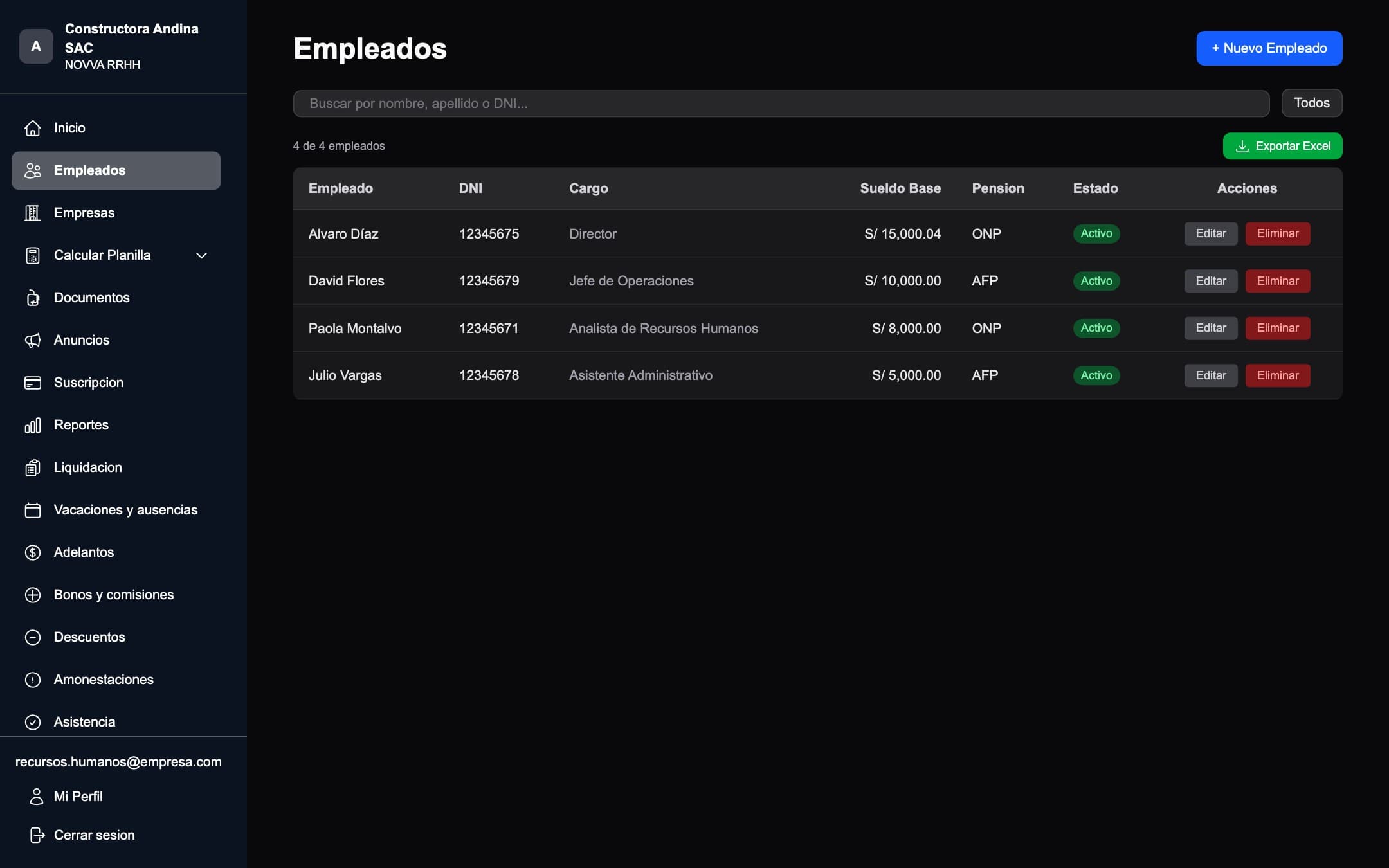Viewport: 1389px width, 868px height.
Task: Click the Inicio home icon
Action: click(x=33, y=128)
